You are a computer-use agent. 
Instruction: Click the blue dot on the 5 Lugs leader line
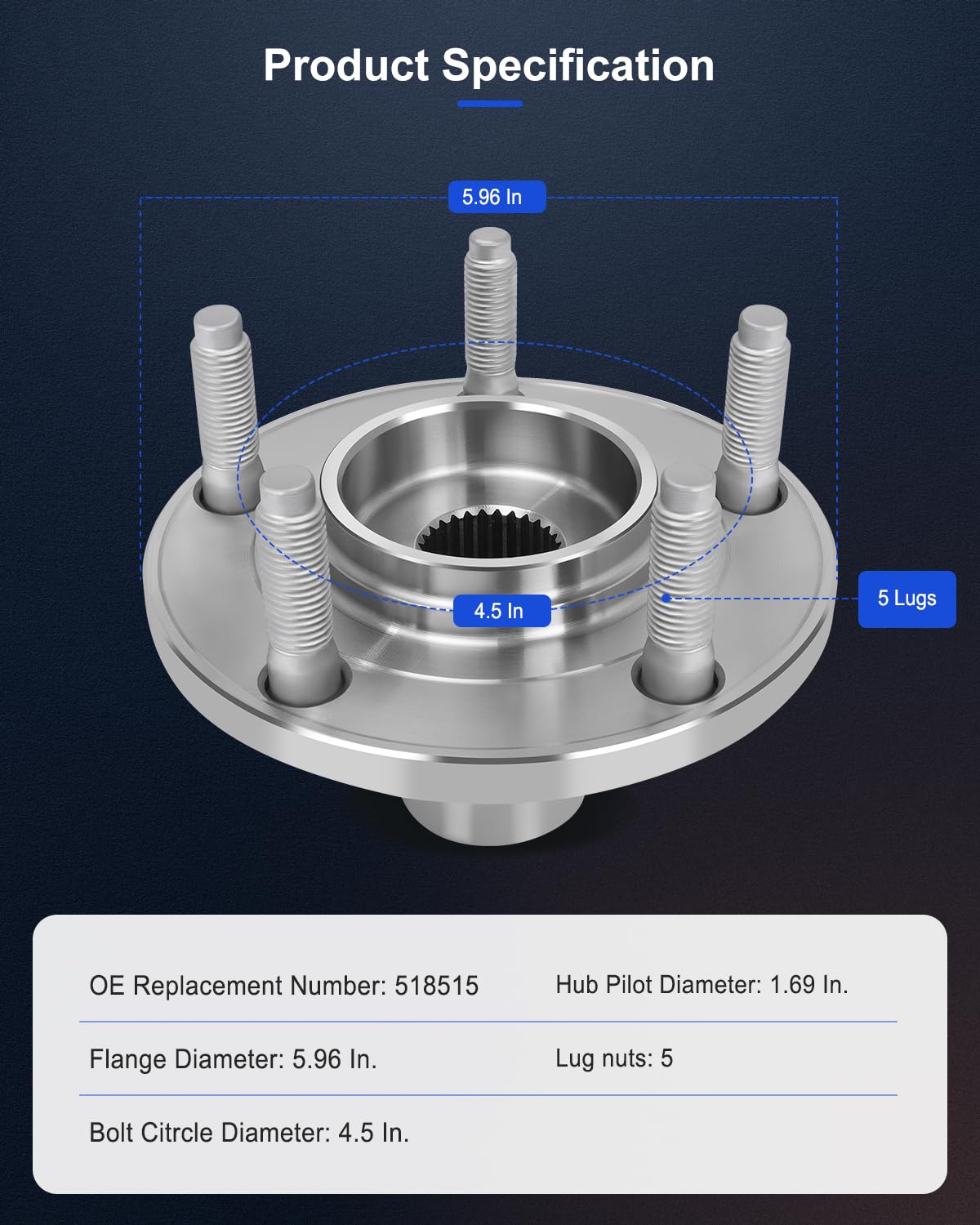click(666, 599)
